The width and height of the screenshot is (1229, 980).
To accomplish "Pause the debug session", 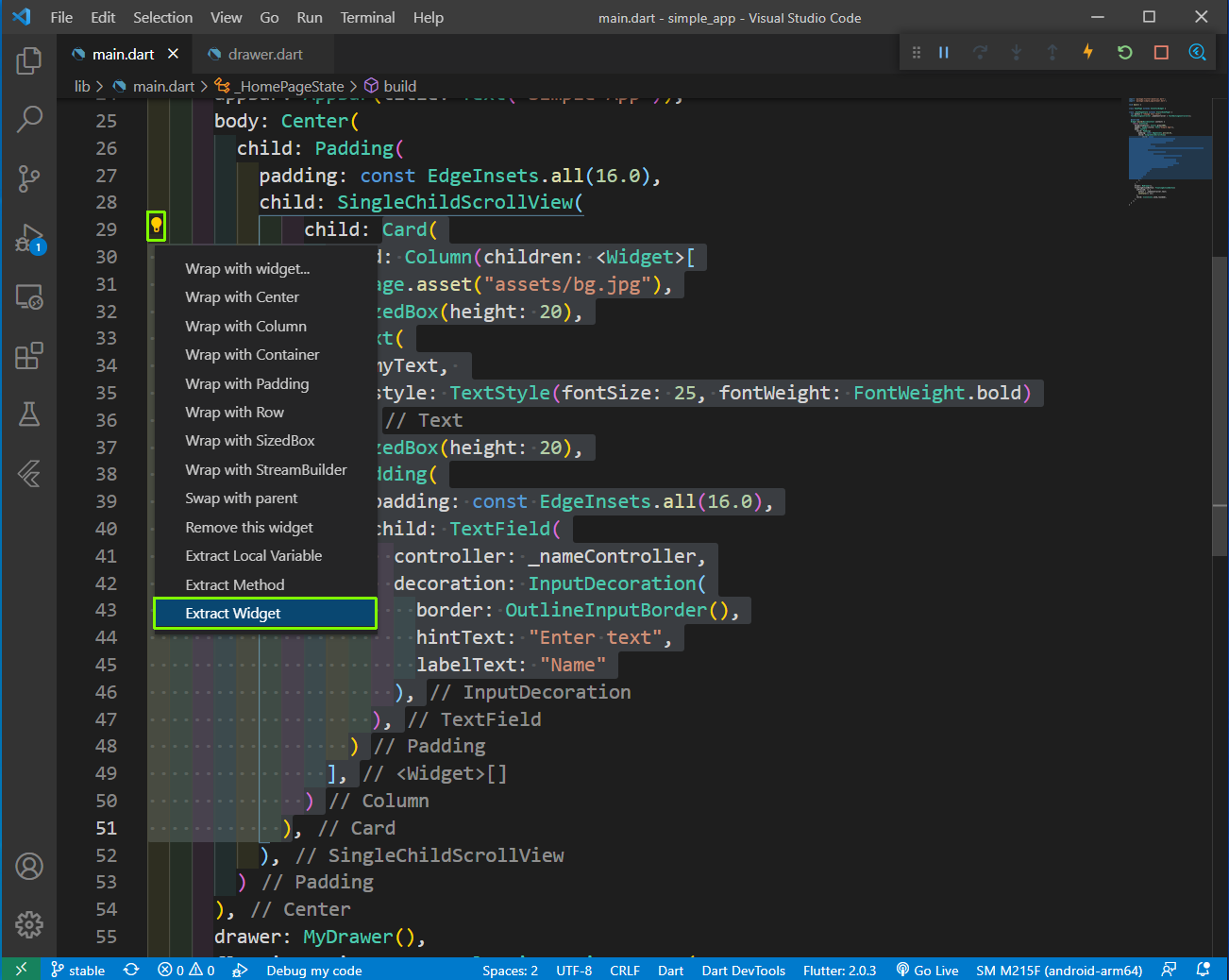I will [943, 53].
